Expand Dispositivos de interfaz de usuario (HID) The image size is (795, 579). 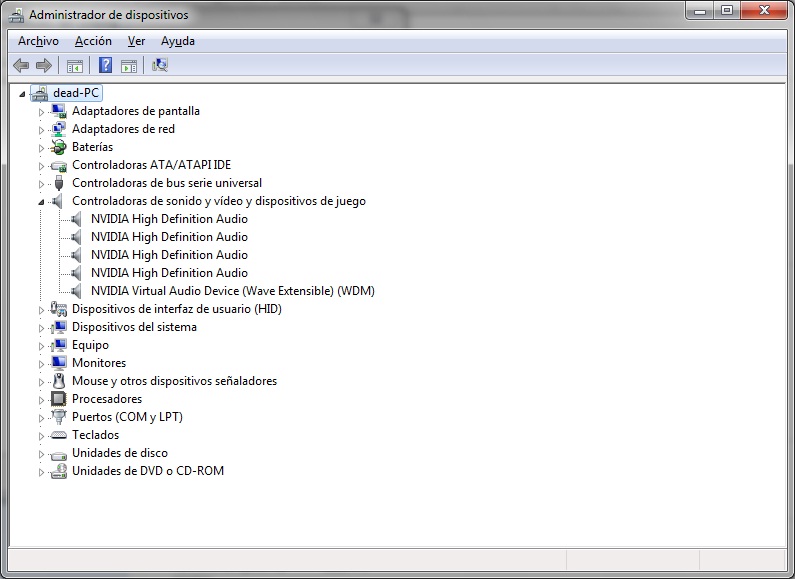point(42,310)
